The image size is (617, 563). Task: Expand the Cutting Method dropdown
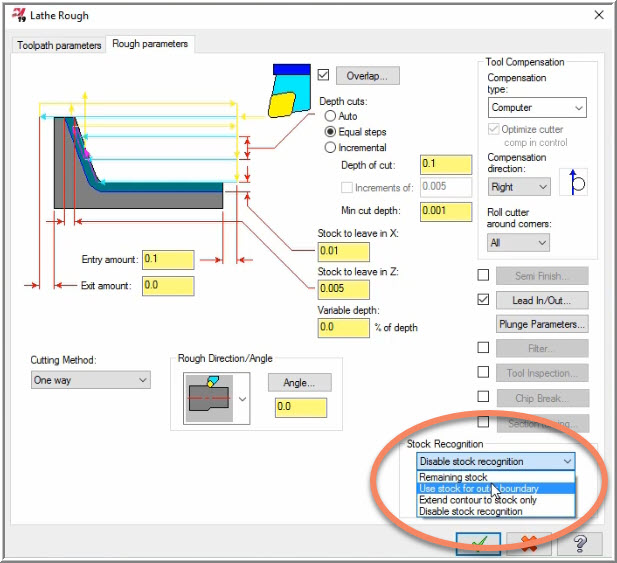point(90,380)
